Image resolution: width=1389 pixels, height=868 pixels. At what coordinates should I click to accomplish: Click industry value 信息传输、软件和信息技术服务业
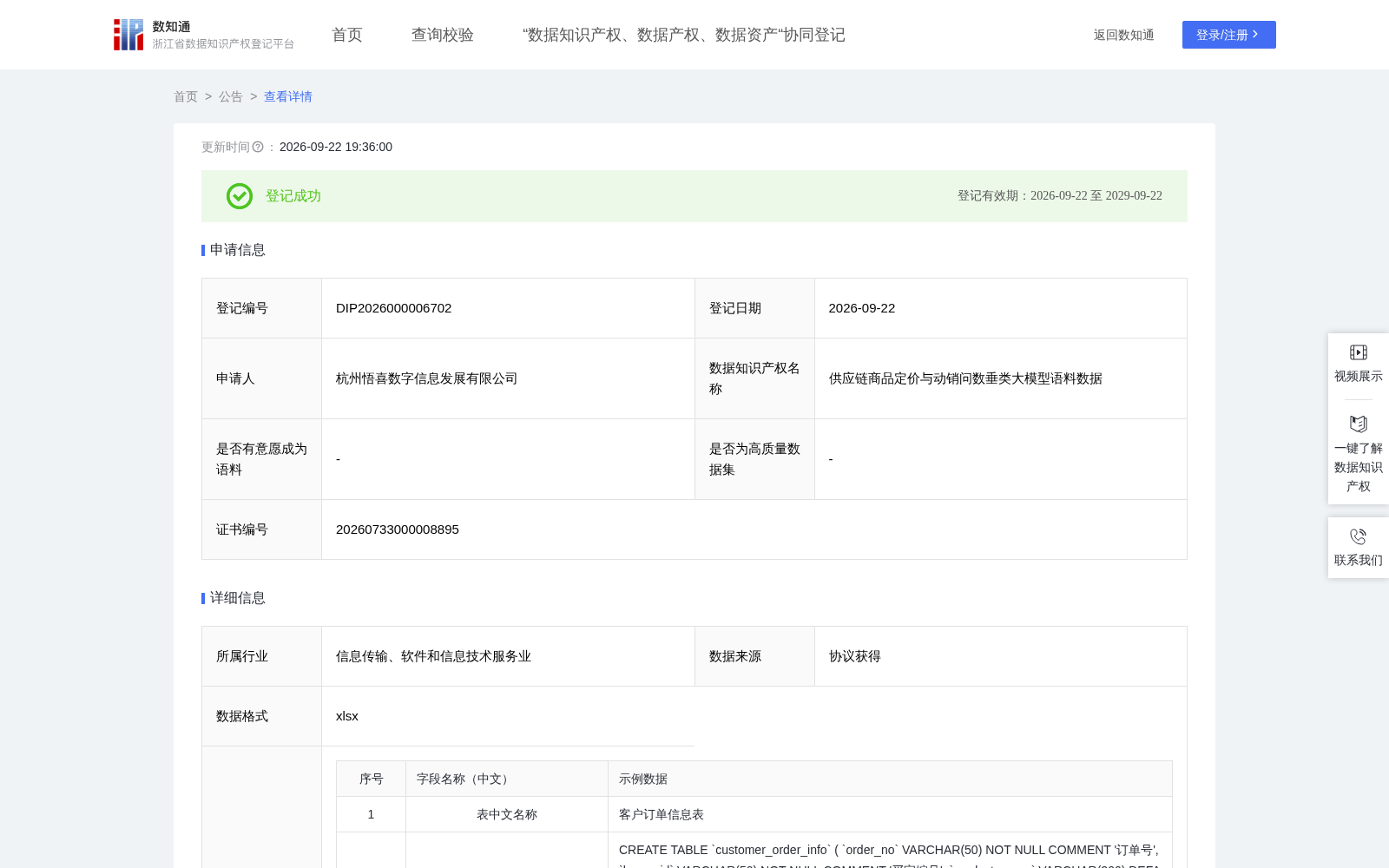pyautogui.click(x=434, y=656)
